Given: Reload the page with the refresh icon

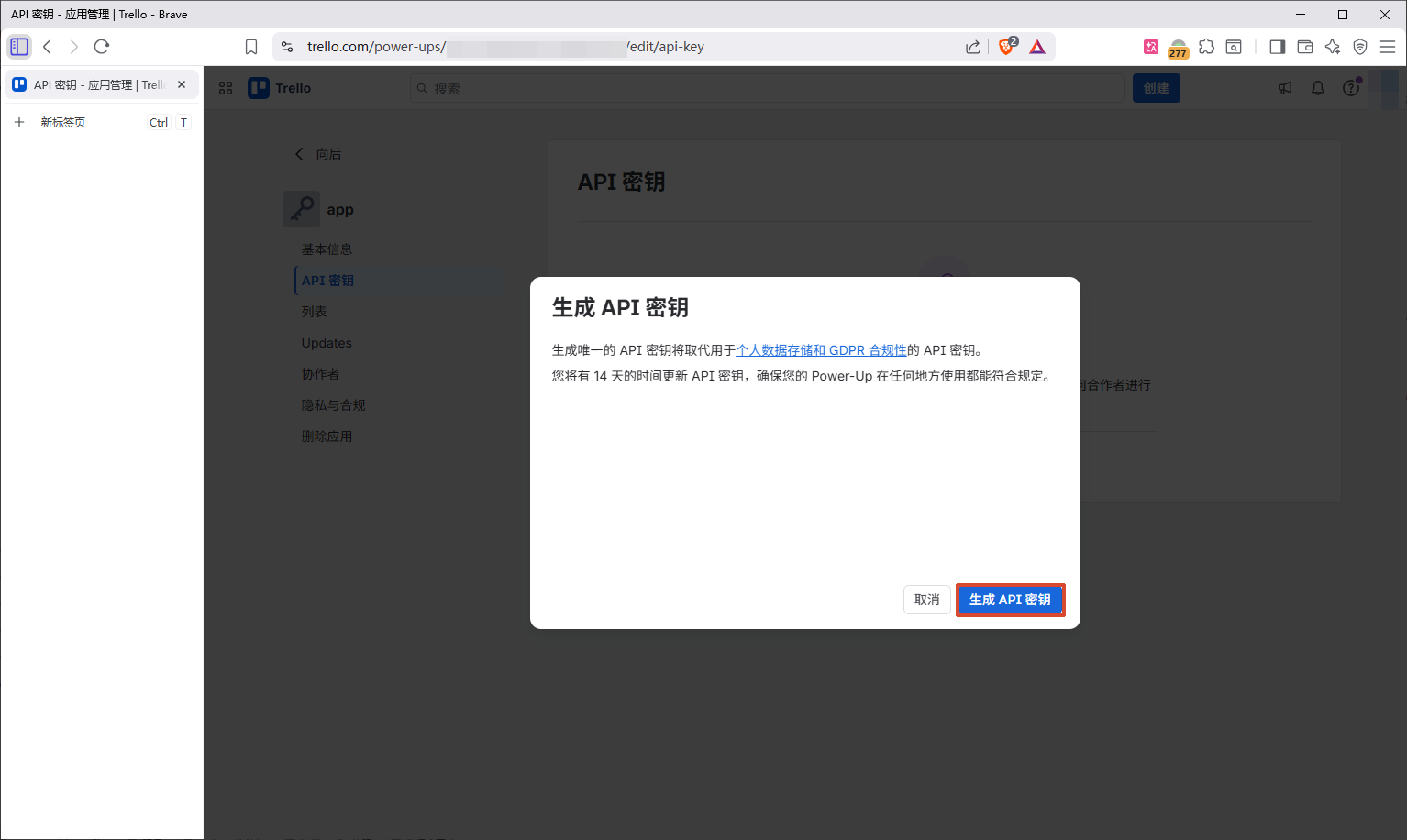Looking at the screenshot, I should (102, 47).
